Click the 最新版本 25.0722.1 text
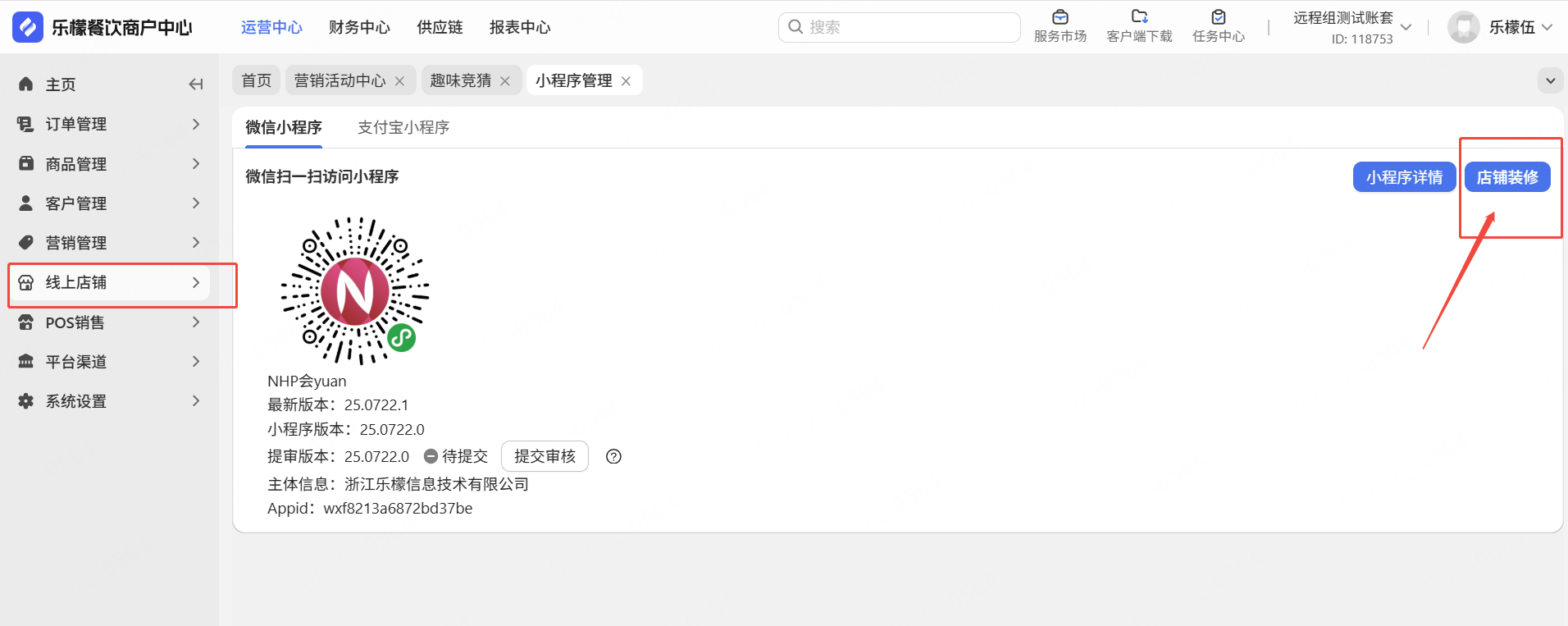The image size is (1568, 626). tap(338, 404)
